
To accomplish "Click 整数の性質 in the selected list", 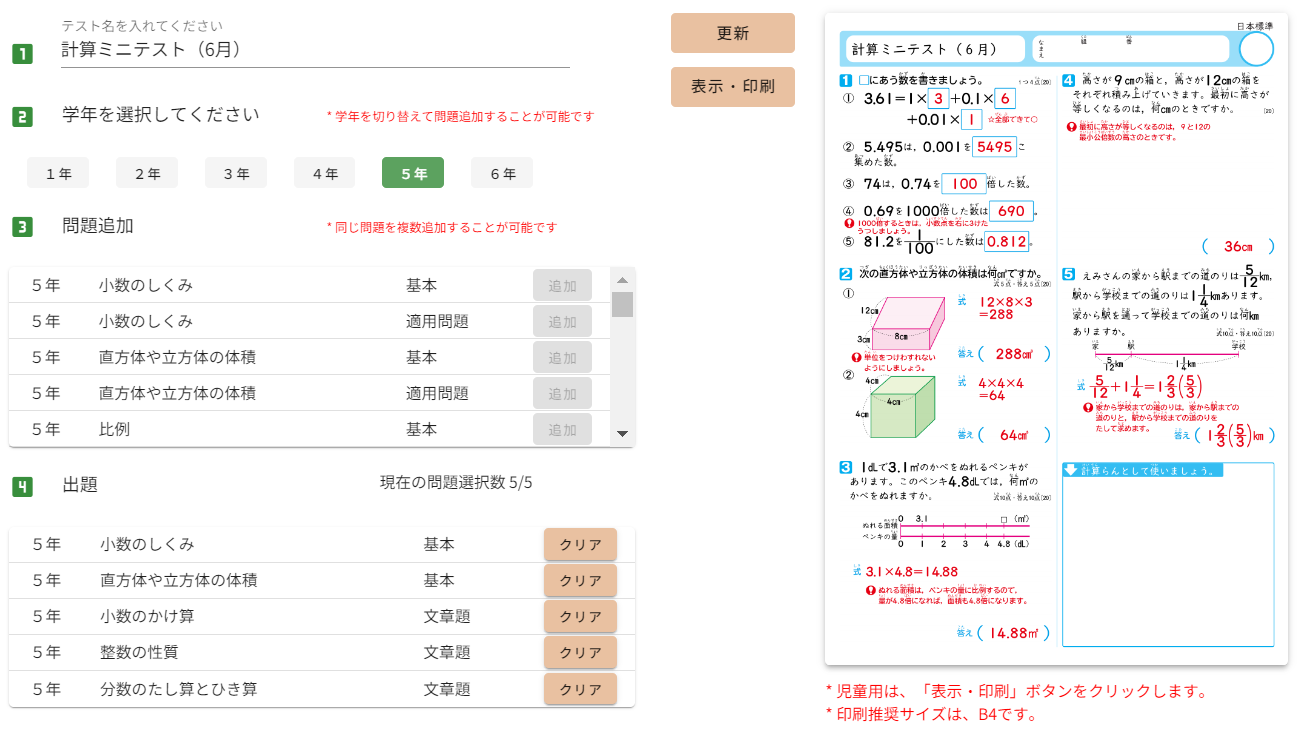I will [x=139, y=652].
